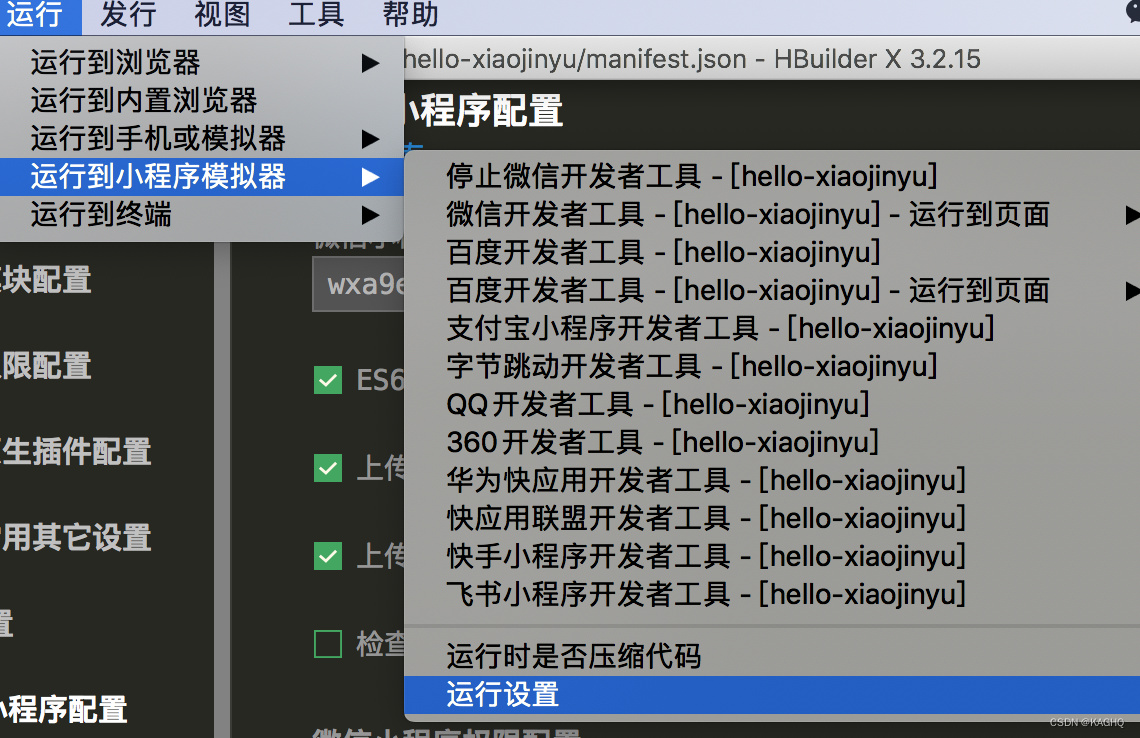Expand the 运行到终端 submenu arrow

370,214
